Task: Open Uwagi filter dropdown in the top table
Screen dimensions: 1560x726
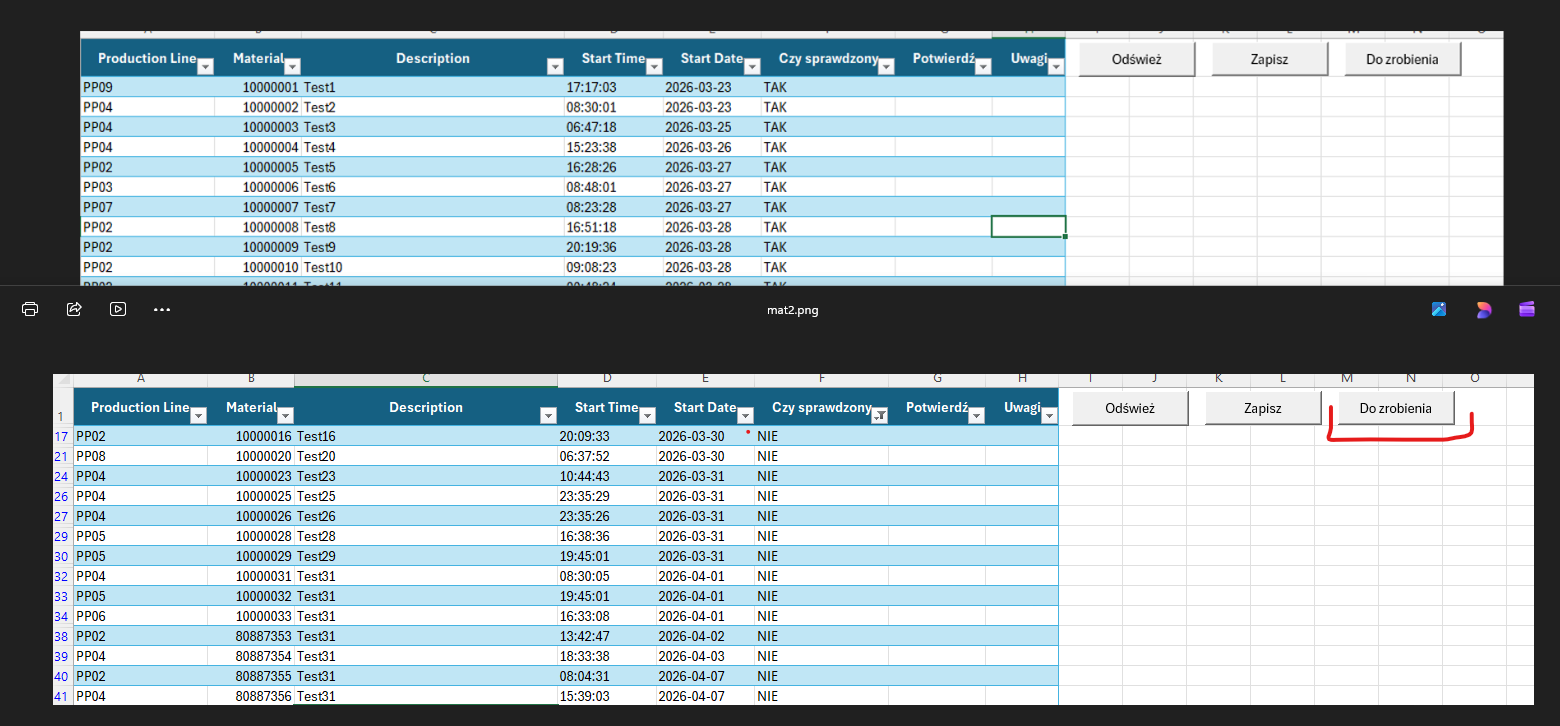Action: [1055, 67]
